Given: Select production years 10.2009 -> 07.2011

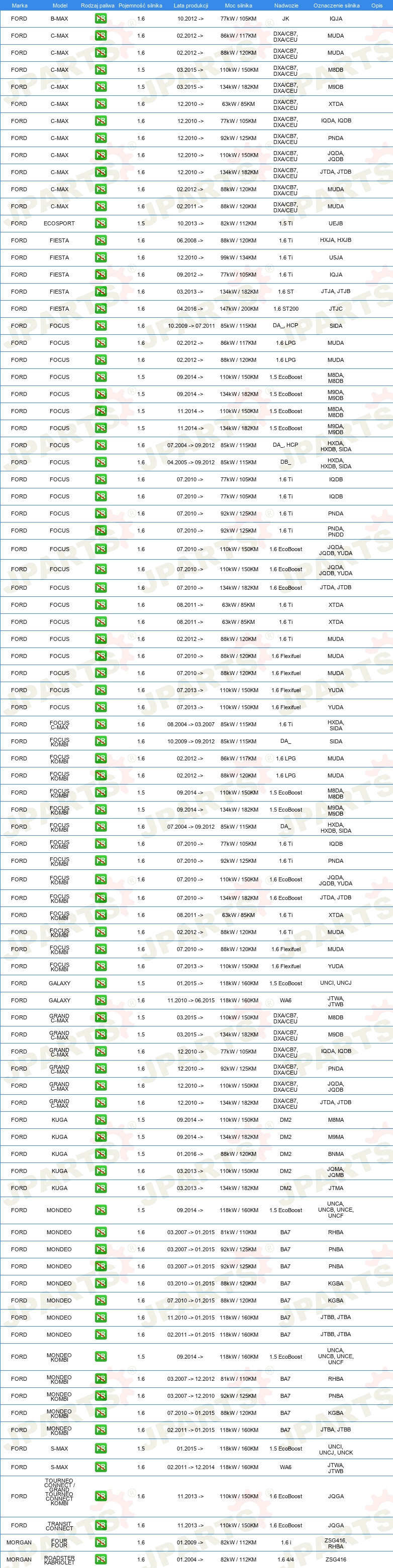Looking at the screenshot, I should pos(190,326).
